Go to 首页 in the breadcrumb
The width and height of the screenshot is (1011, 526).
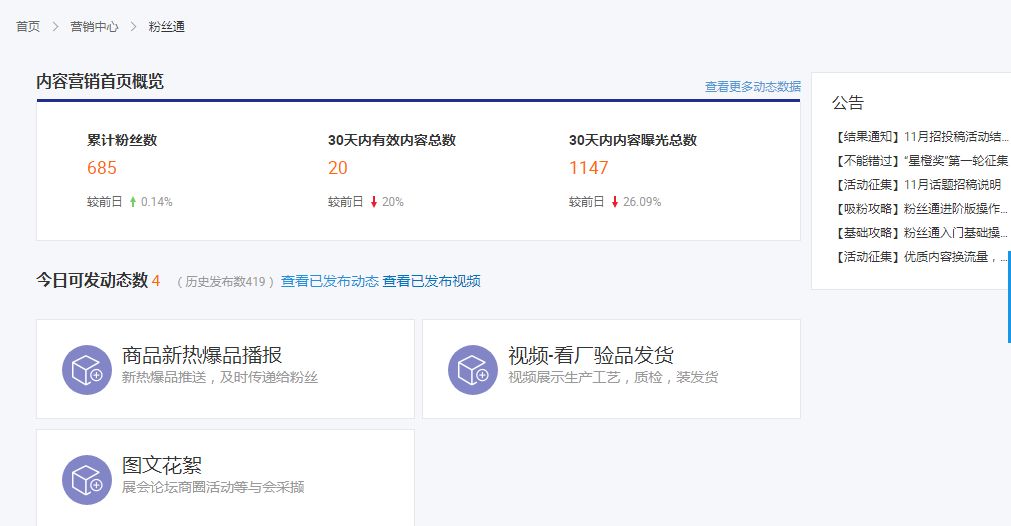tap(28, 27)
